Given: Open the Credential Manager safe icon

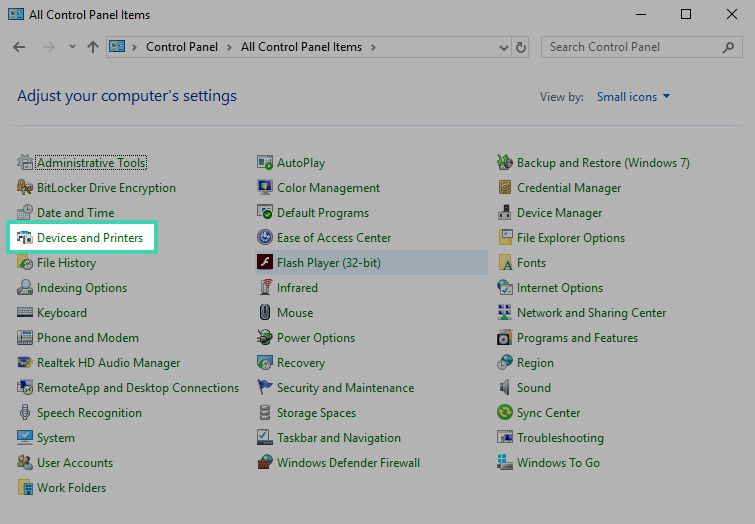Looking at the screenshot, I should point(505,188).
